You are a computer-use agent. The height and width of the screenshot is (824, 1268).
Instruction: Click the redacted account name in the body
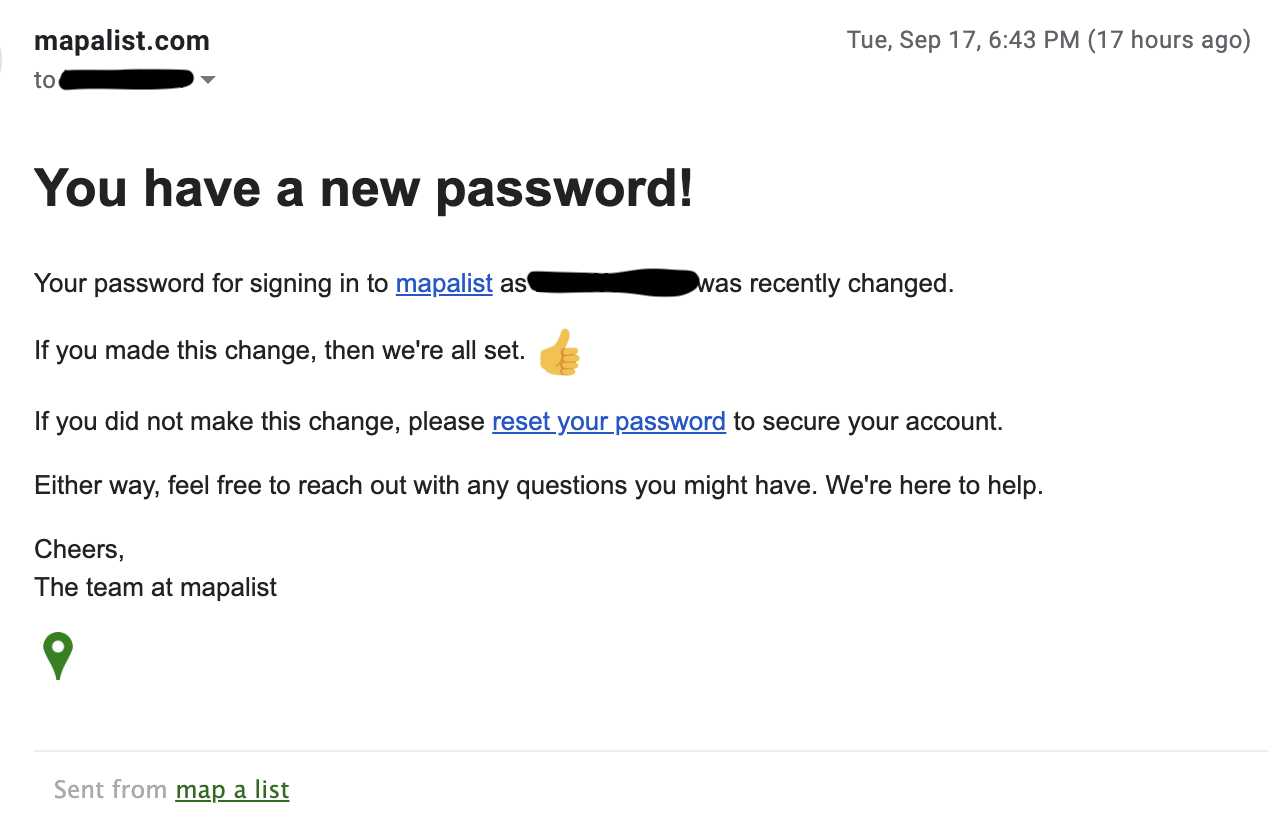(612, 283)
